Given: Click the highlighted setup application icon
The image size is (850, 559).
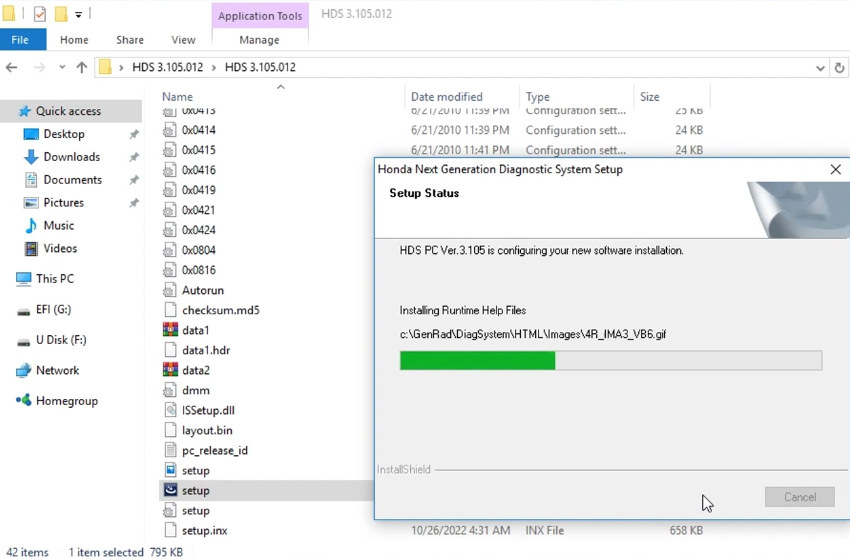Looking at the screenshot, I should coord(170,490).
